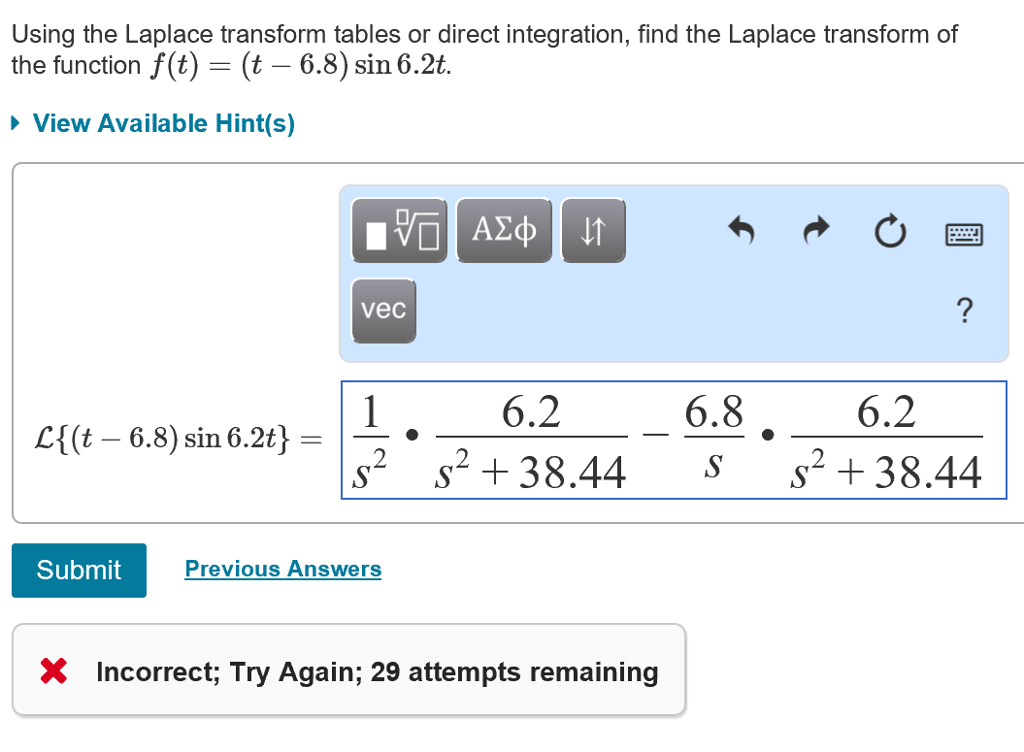Expand View Available Hint(s)

(x=163, y=123)
